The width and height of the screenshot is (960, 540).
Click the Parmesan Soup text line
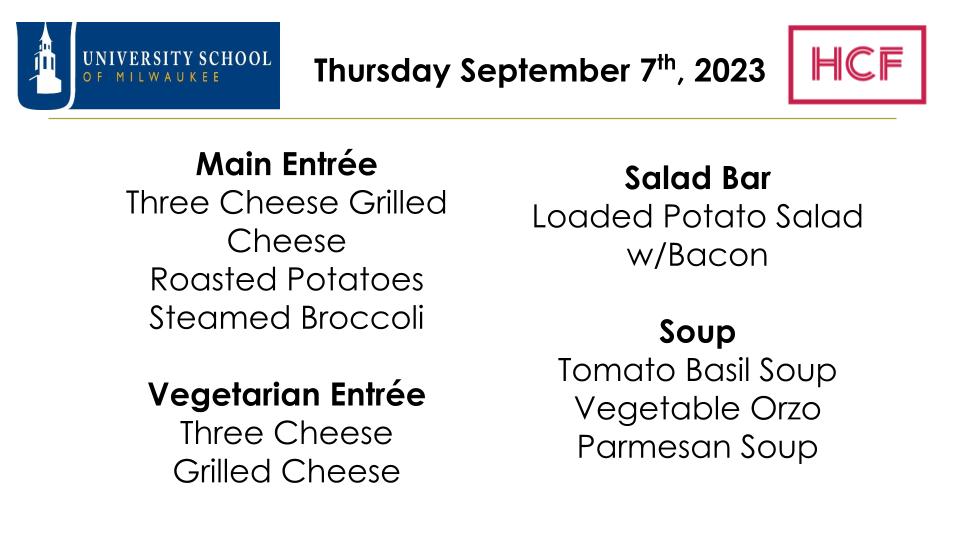[x=697, y=447]
